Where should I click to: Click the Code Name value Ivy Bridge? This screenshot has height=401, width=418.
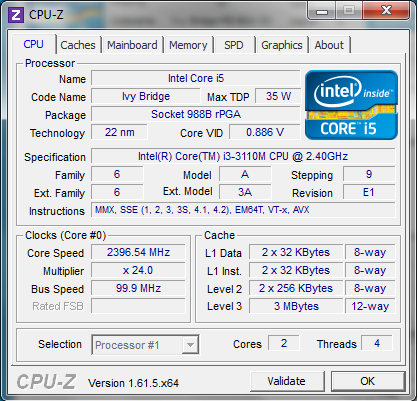pyautogui.click(x=146, y=96)
